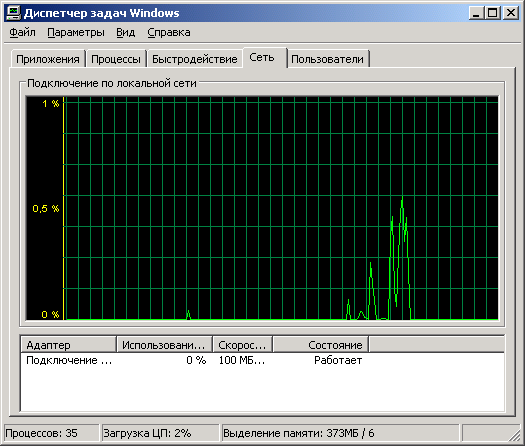Click the 0,5 % graph scale label
The width and height of the screenshot is (525, 446).
46,209
